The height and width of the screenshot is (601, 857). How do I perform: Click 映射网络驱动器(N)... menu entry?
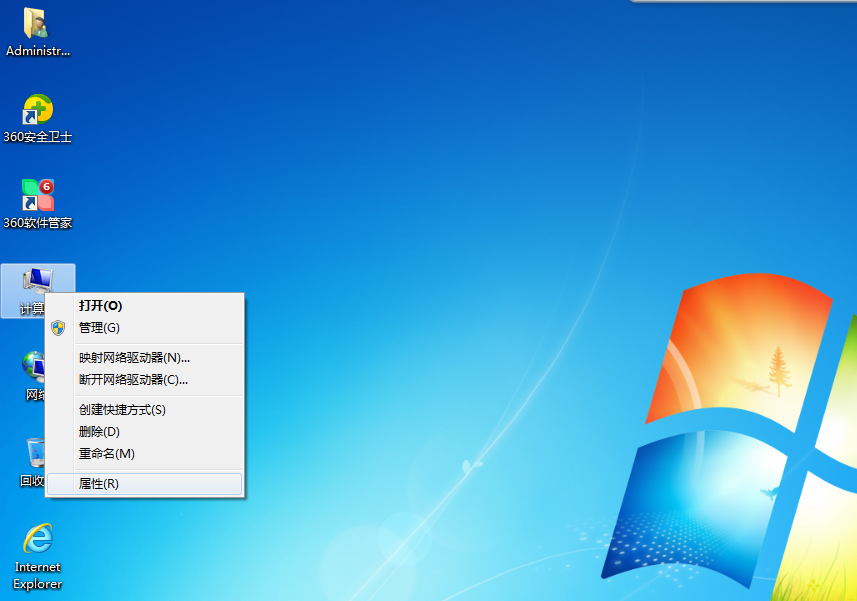pyautogui.click(x=145, y=358)
